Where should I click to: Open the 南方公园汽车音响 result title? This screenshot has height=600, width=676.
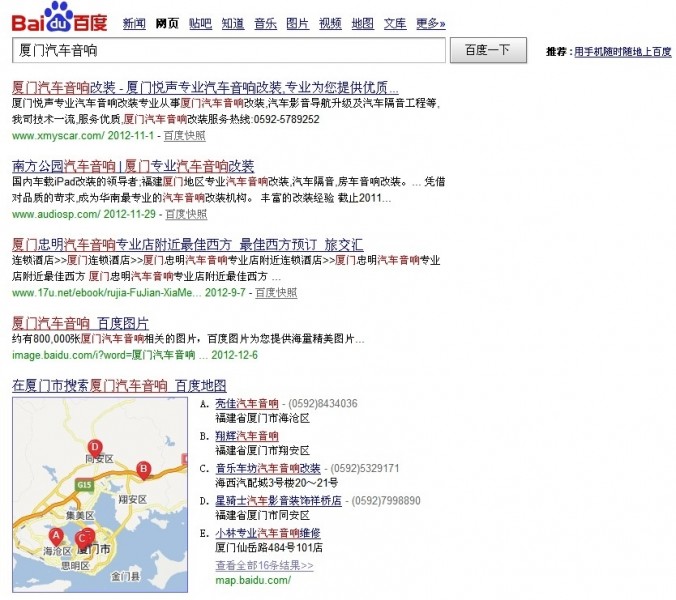133,166
